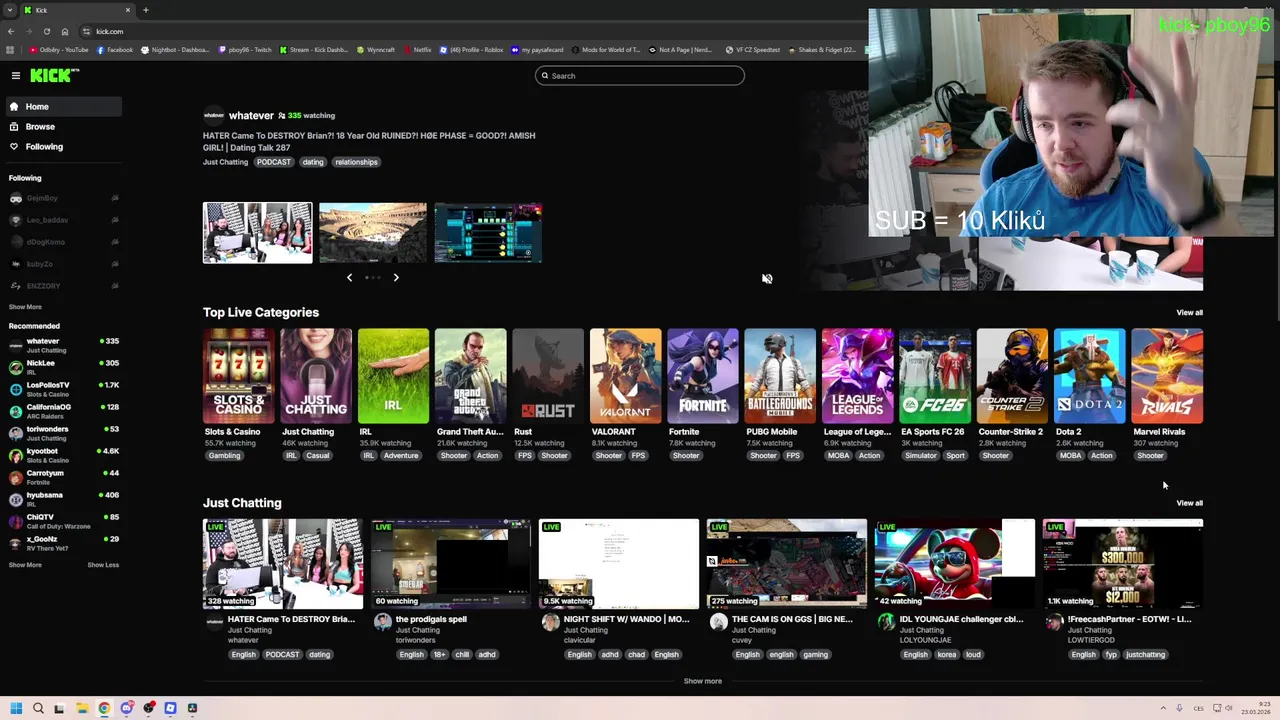Expand Show More under Following list
This screenshot has height=720, width=1280.
[x=25, y=307]
